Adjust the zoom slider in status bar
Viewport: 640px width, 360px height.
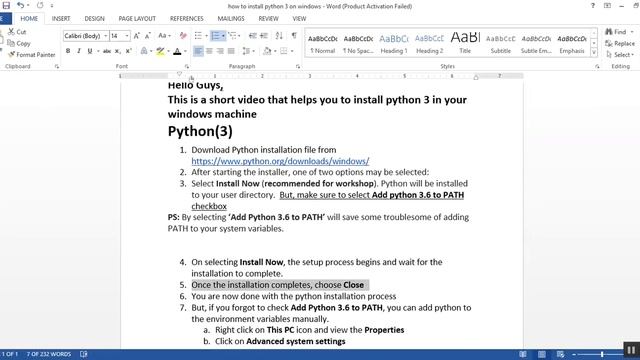[602, 354]
